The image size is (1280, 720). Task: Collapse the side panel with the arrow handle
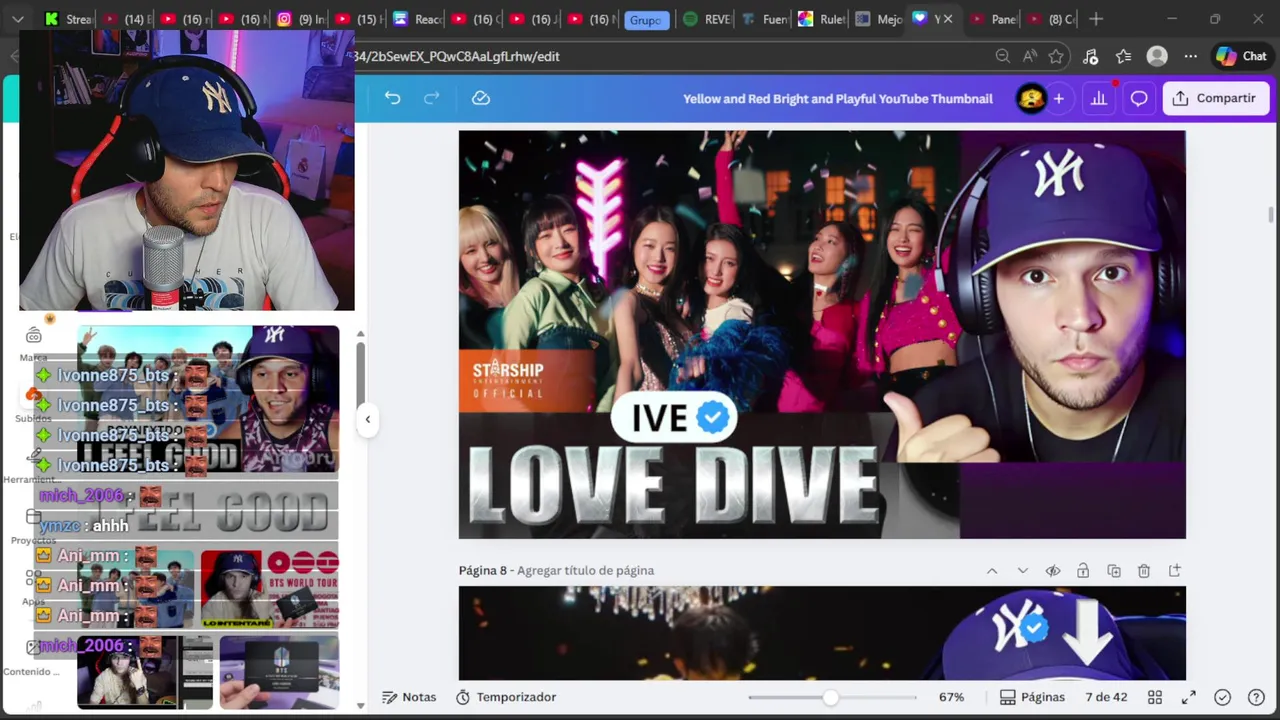pos(367,419)
